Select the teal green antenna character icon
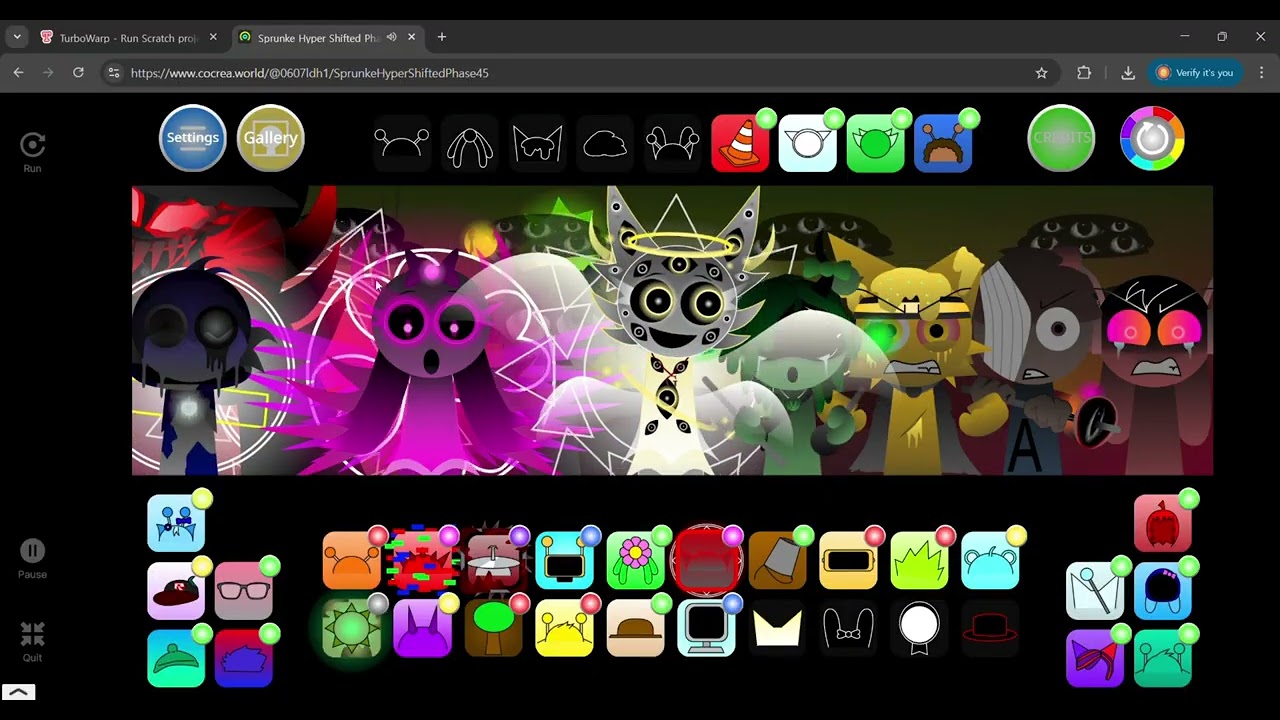This screenshot has height=720, width=1280. [1163, 658]
